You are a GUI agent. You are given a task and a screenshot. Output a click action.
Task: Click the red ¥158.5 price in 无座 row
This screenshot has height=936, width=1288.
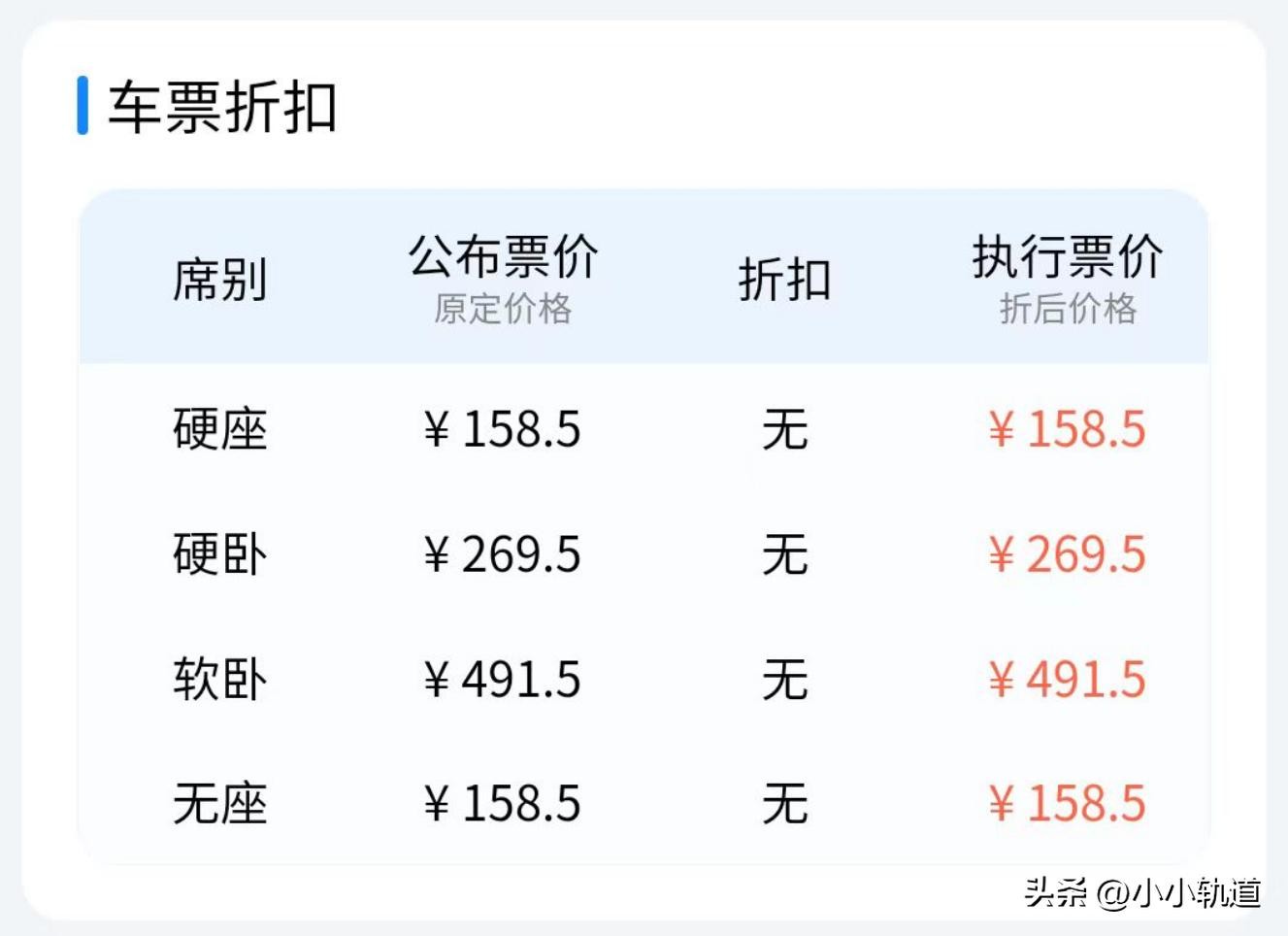tap(1068, 804)
